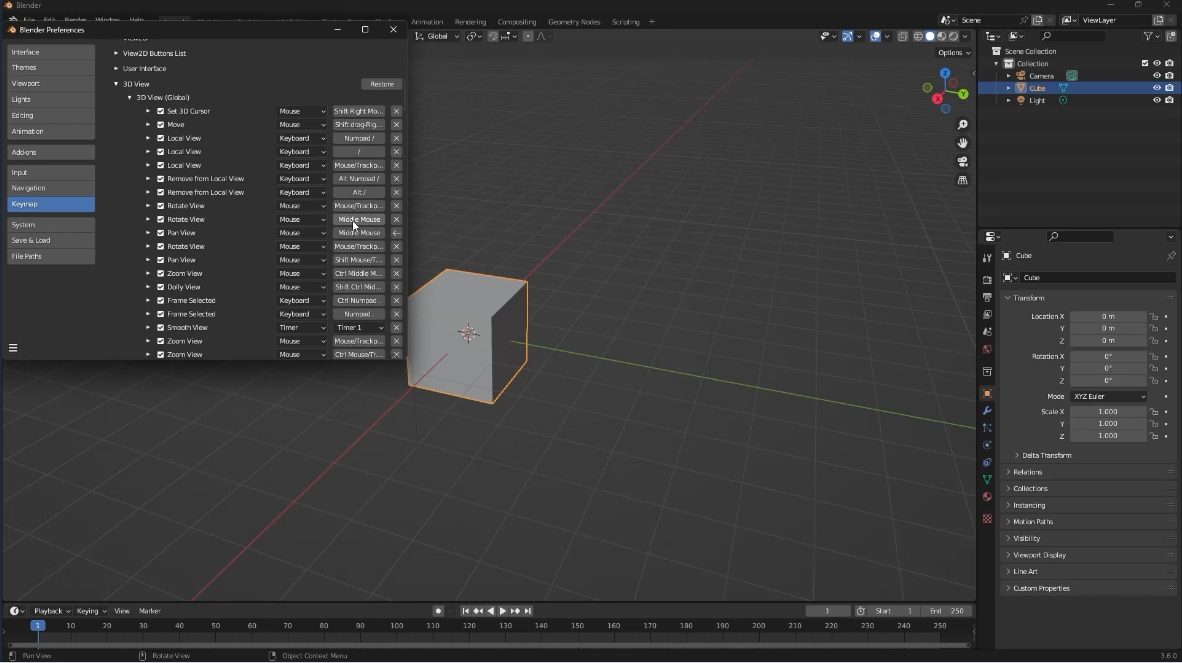The image size is (1182, 663).
Task: Open the Global transform orientation dropdown
Action: pyautogui.click(x=437, y=36)
